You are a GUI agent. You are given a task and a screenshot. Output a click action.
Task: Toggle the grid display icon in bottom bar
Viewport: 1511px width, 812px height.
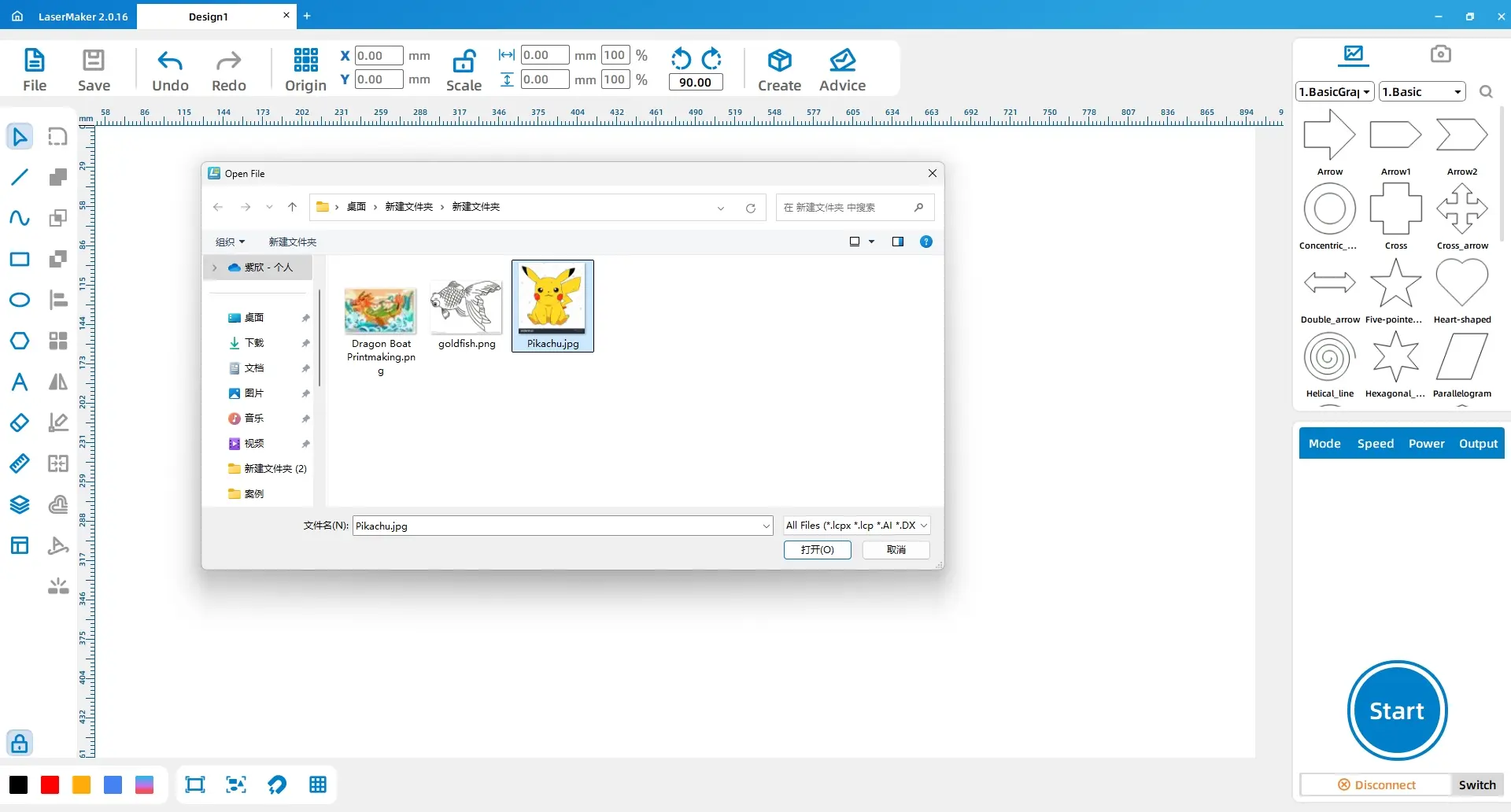coord(318,784)
